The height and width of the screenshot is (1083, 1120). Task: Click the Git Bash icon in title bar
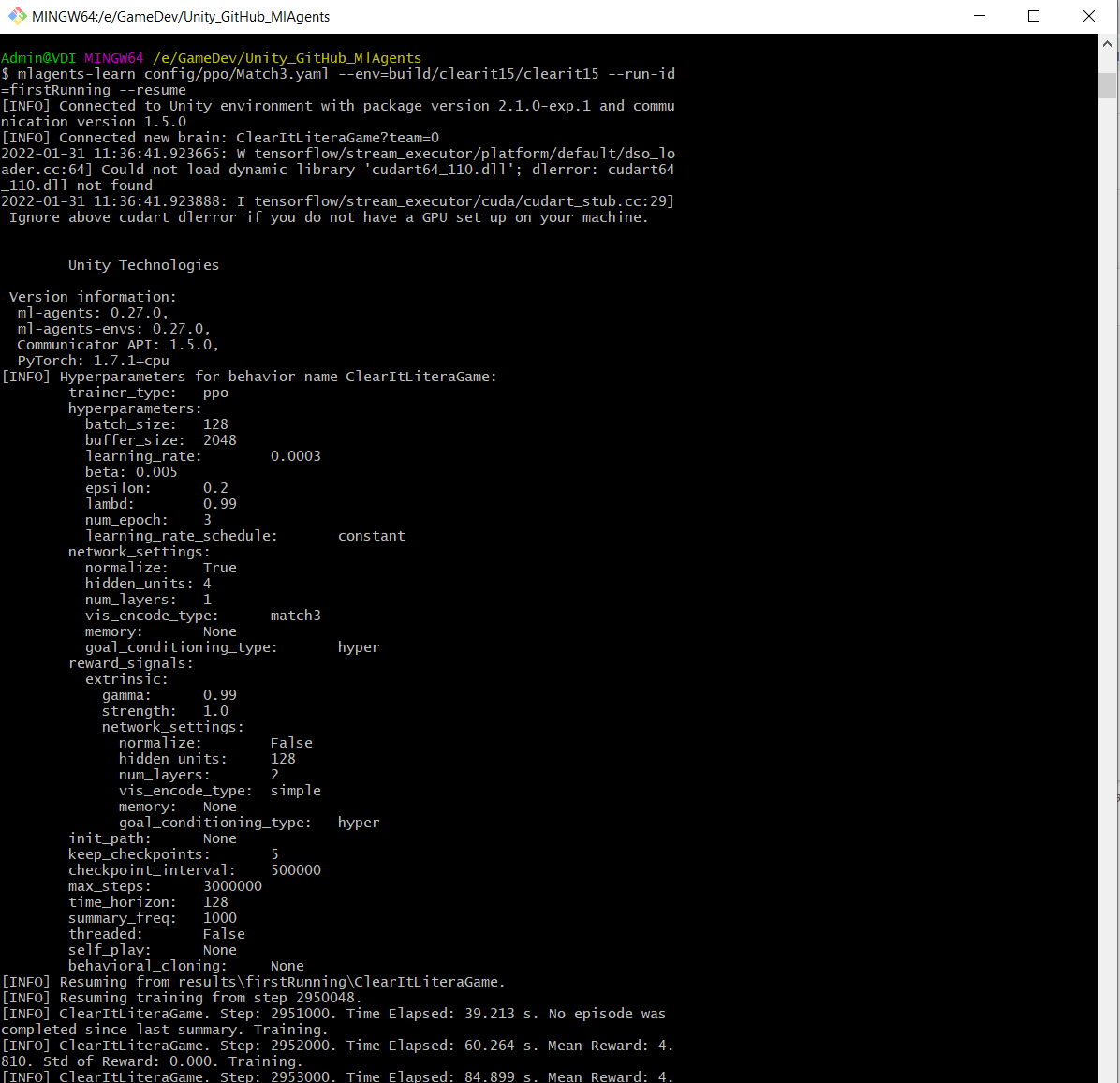coord(17,16)
